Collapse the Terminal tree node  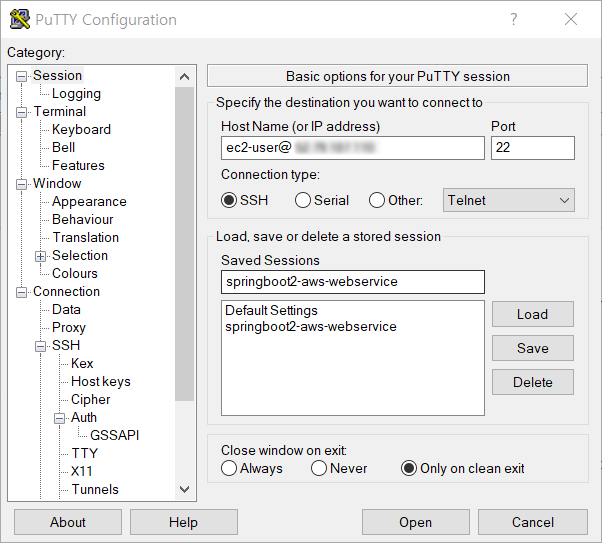(21, 113)
